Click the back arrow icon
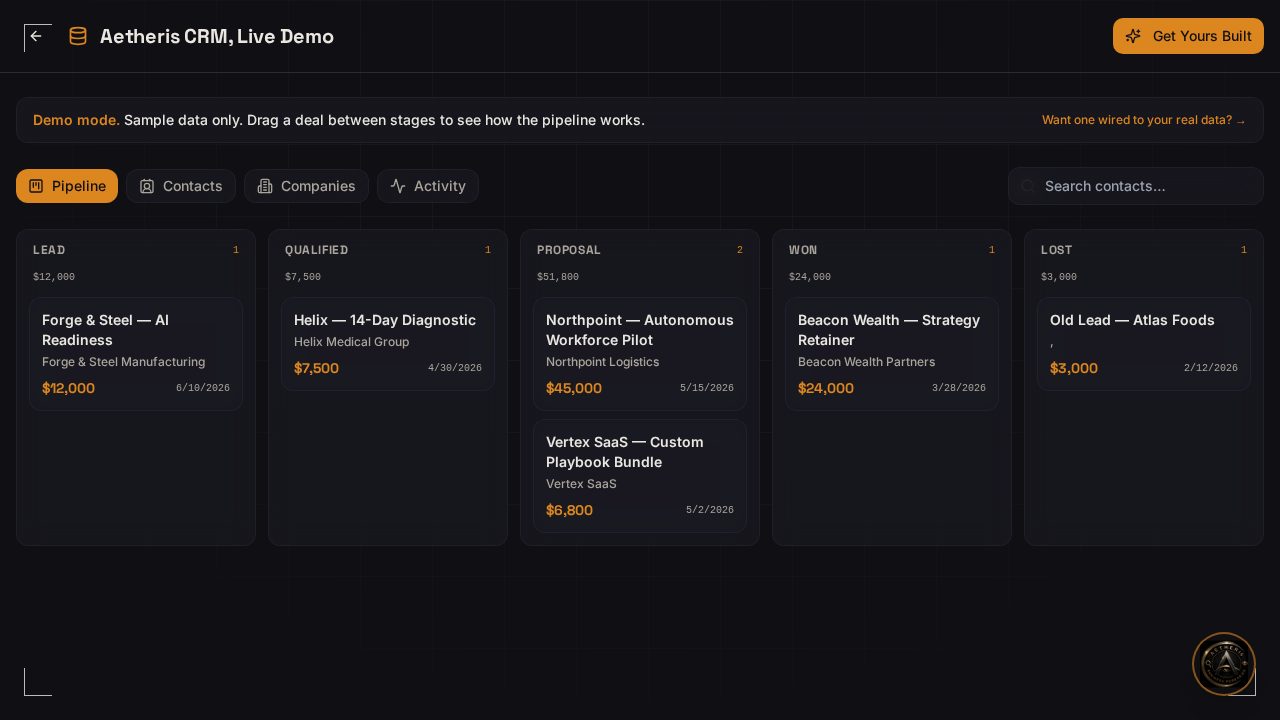The width and height of the screenshot is (1280, 720). pyautogui.click(x=36, y=36)
